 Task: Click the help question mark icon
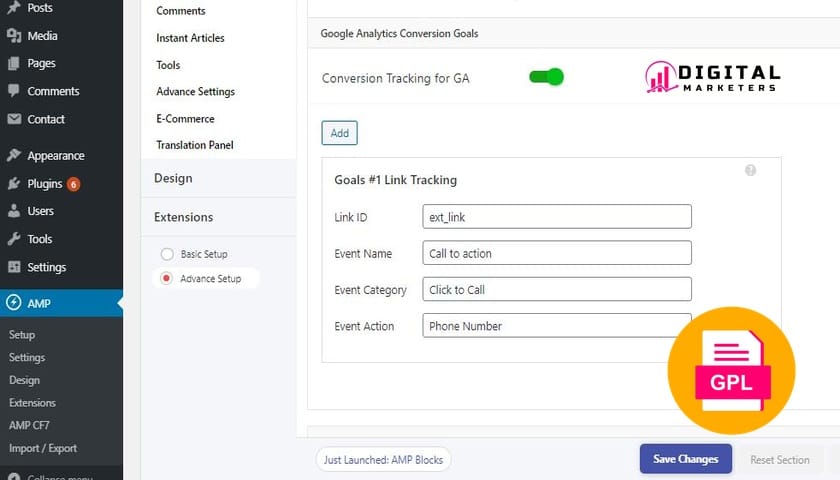(751, 170)
